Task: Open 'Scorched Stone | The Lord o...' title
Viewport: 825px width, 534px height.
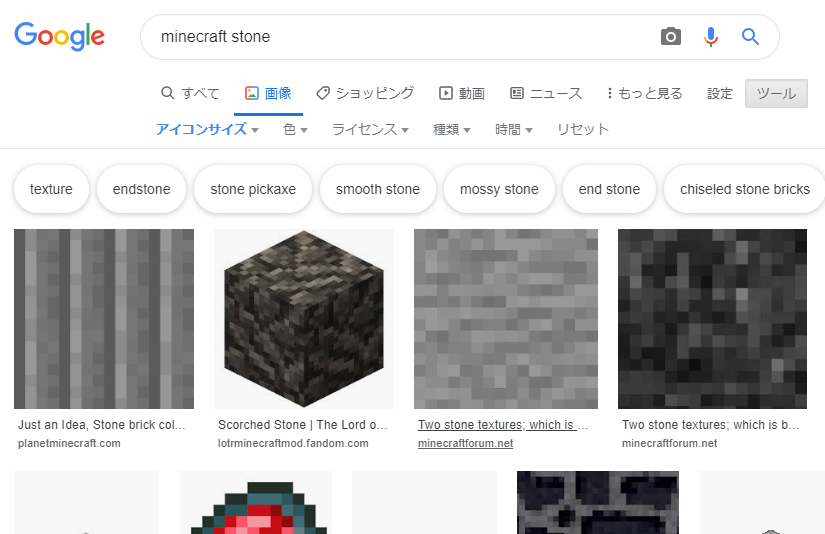Action: pos(303,425)
